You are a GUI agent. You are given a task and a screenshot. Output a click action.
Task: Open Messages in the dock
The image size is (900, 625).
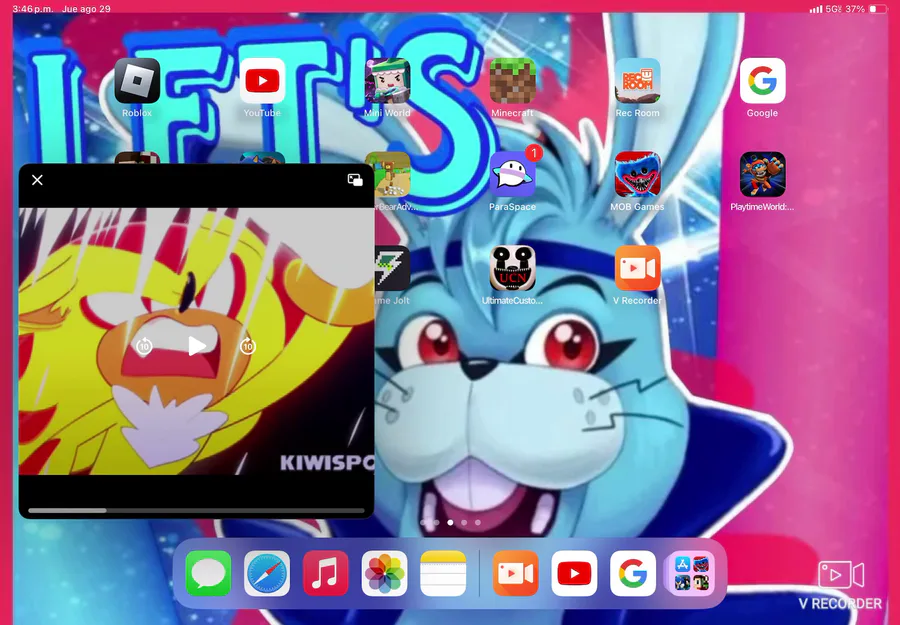208,573
